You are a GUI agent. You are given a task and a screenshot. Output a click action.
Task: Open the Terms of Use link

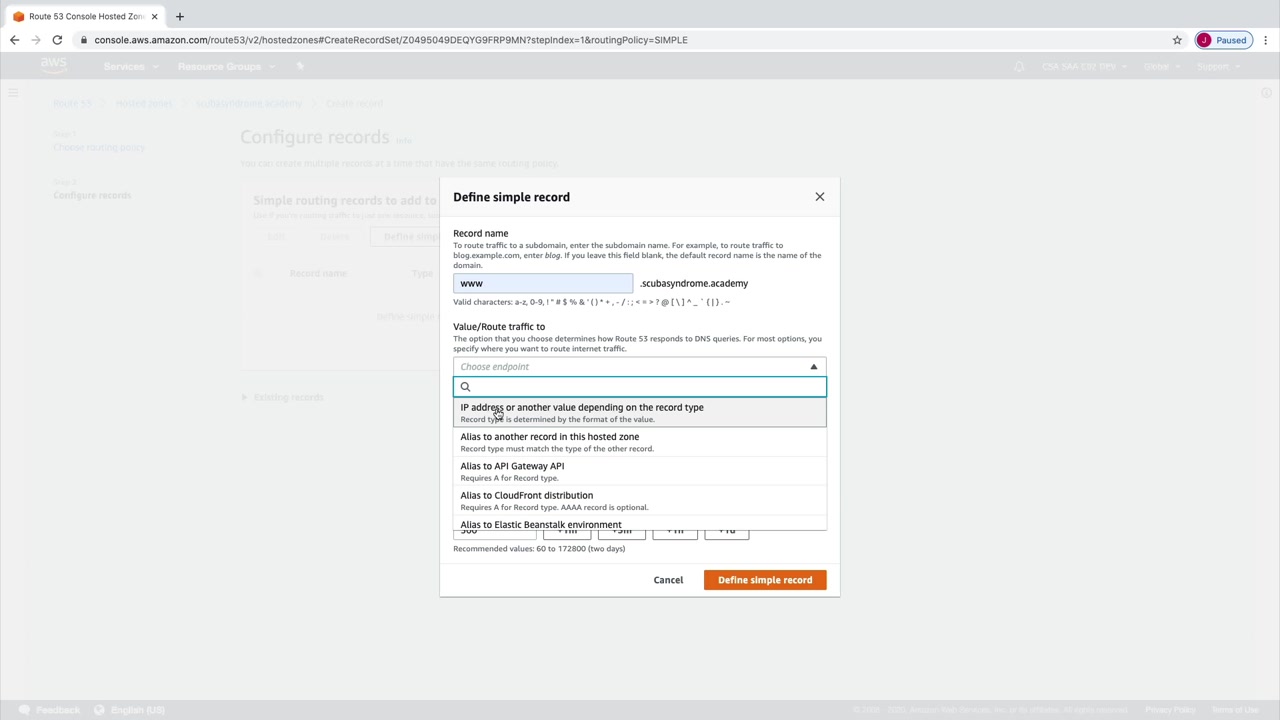coord(1235,710)
